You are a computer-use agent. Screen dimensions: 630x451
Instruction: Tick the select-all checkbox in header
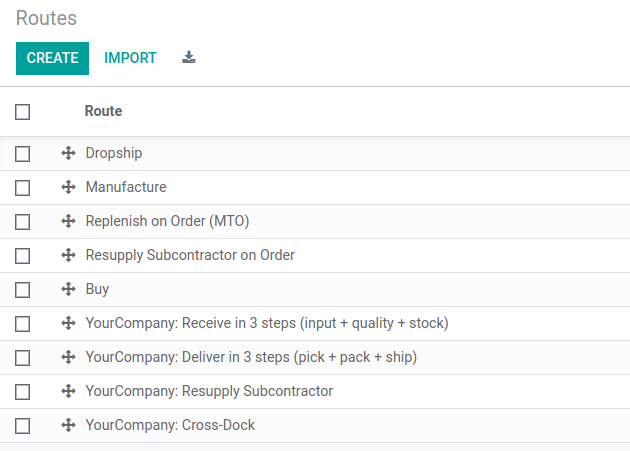coord(23,112)
